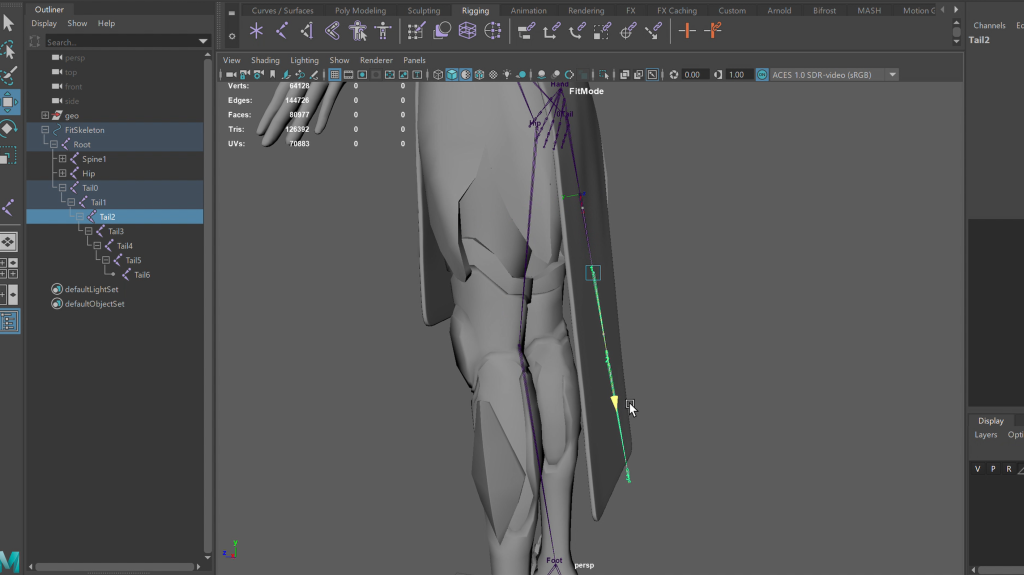Open the Outliner search filter dropdown
The width and height of the screenshot is (1024, 575).
pos(203,42)
